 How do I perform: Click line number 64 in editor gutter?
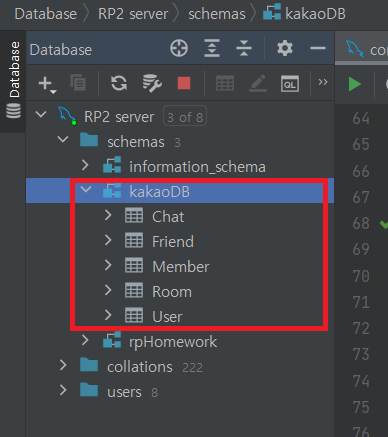[x=361, y=118]
